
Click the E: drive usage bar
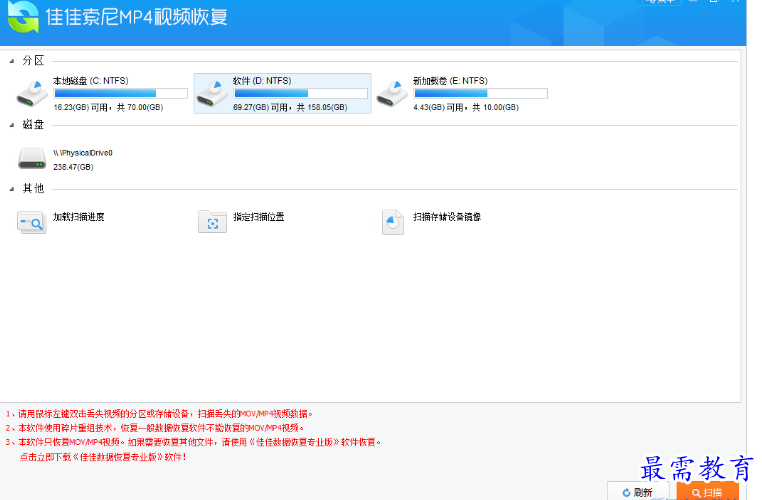[x=481, y=93]
